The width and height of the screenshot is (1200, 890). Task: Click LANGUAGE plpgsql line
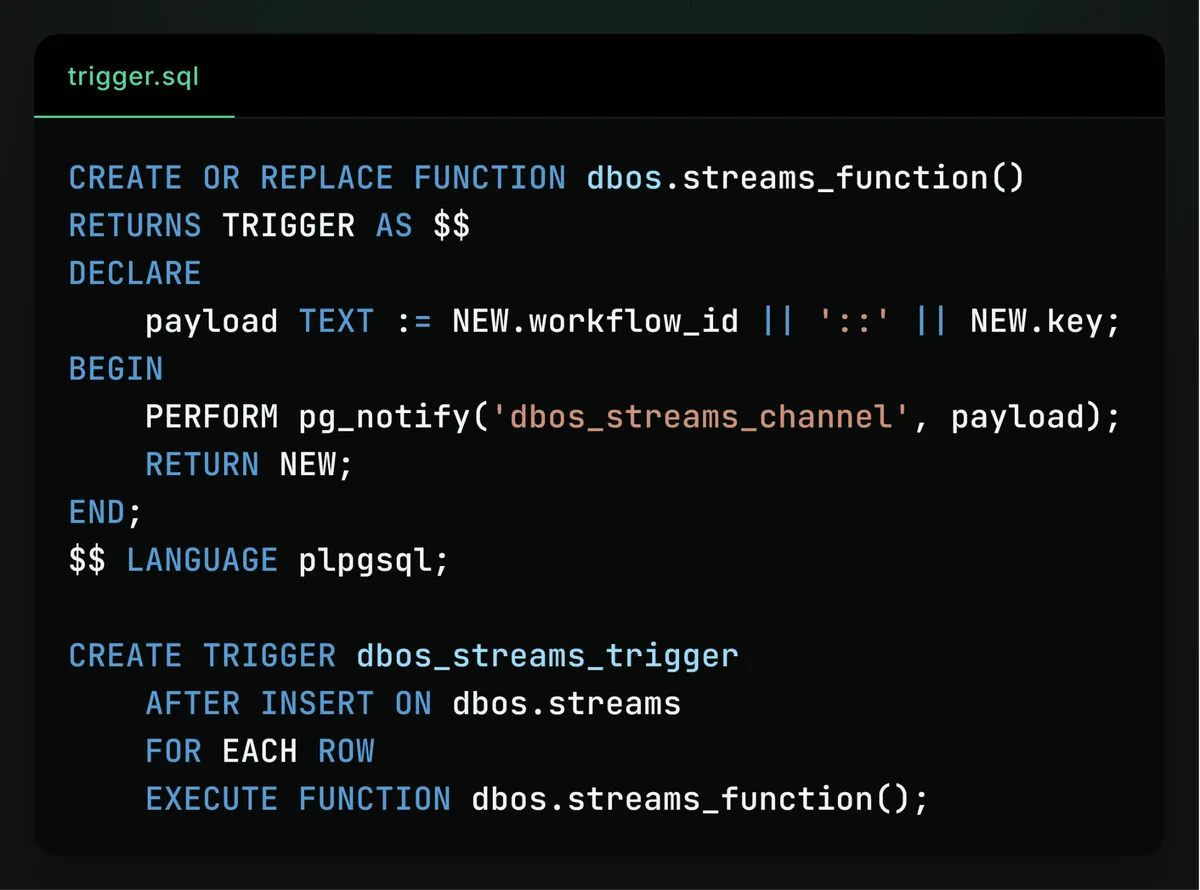tap(259, 560)
